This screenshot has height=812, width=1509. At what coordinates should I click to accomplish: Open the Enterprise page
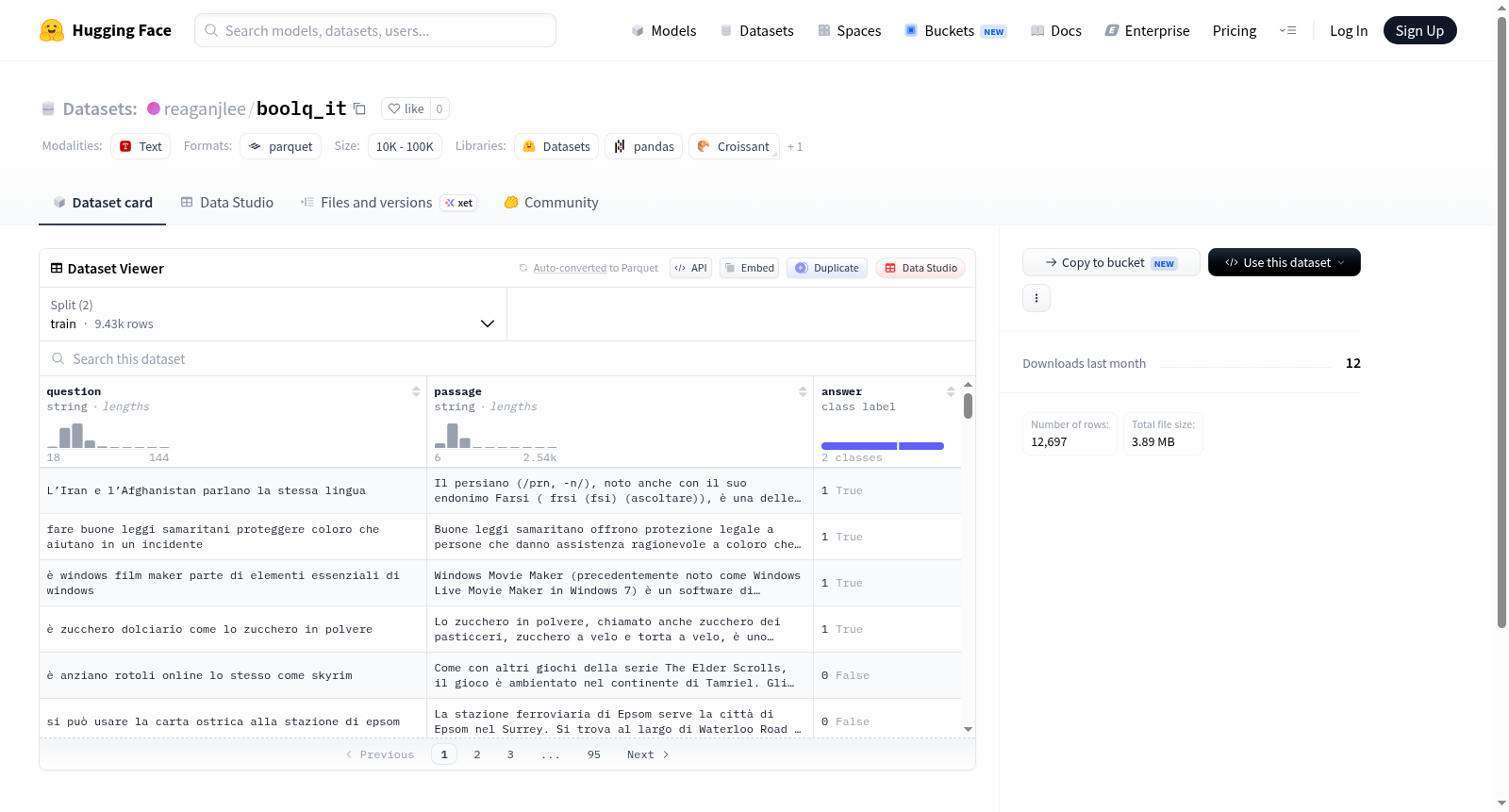(x=1148, y=31)
